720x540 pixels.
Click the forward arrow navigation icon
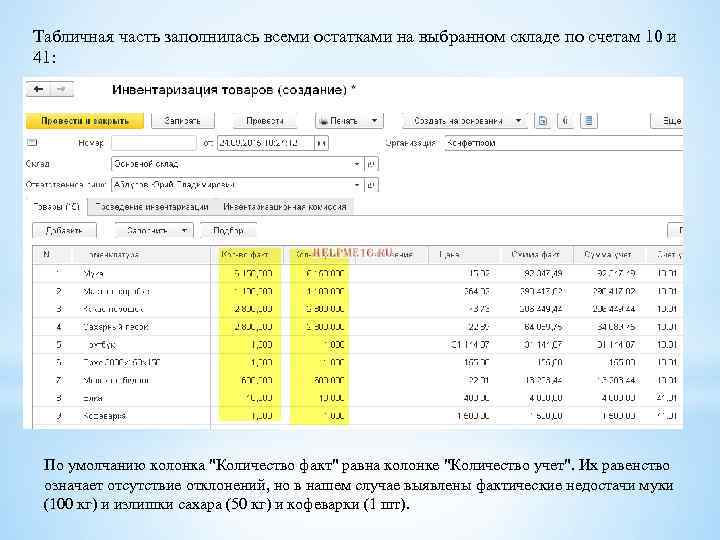click(61, 89)
